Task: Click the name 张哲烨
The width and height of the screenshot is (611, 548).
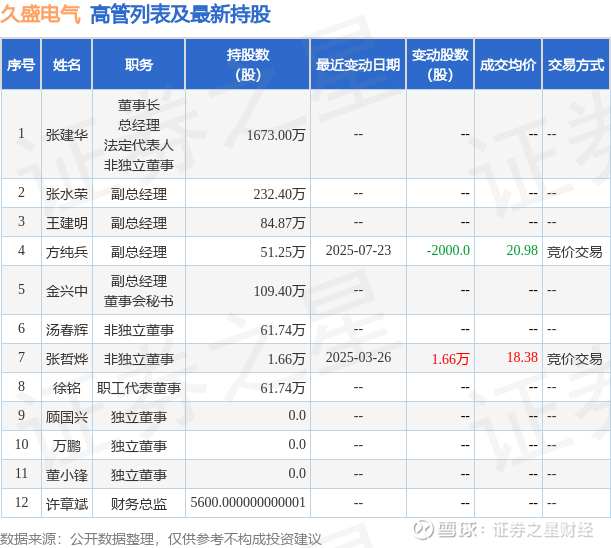Action: [x=67, y=359]
